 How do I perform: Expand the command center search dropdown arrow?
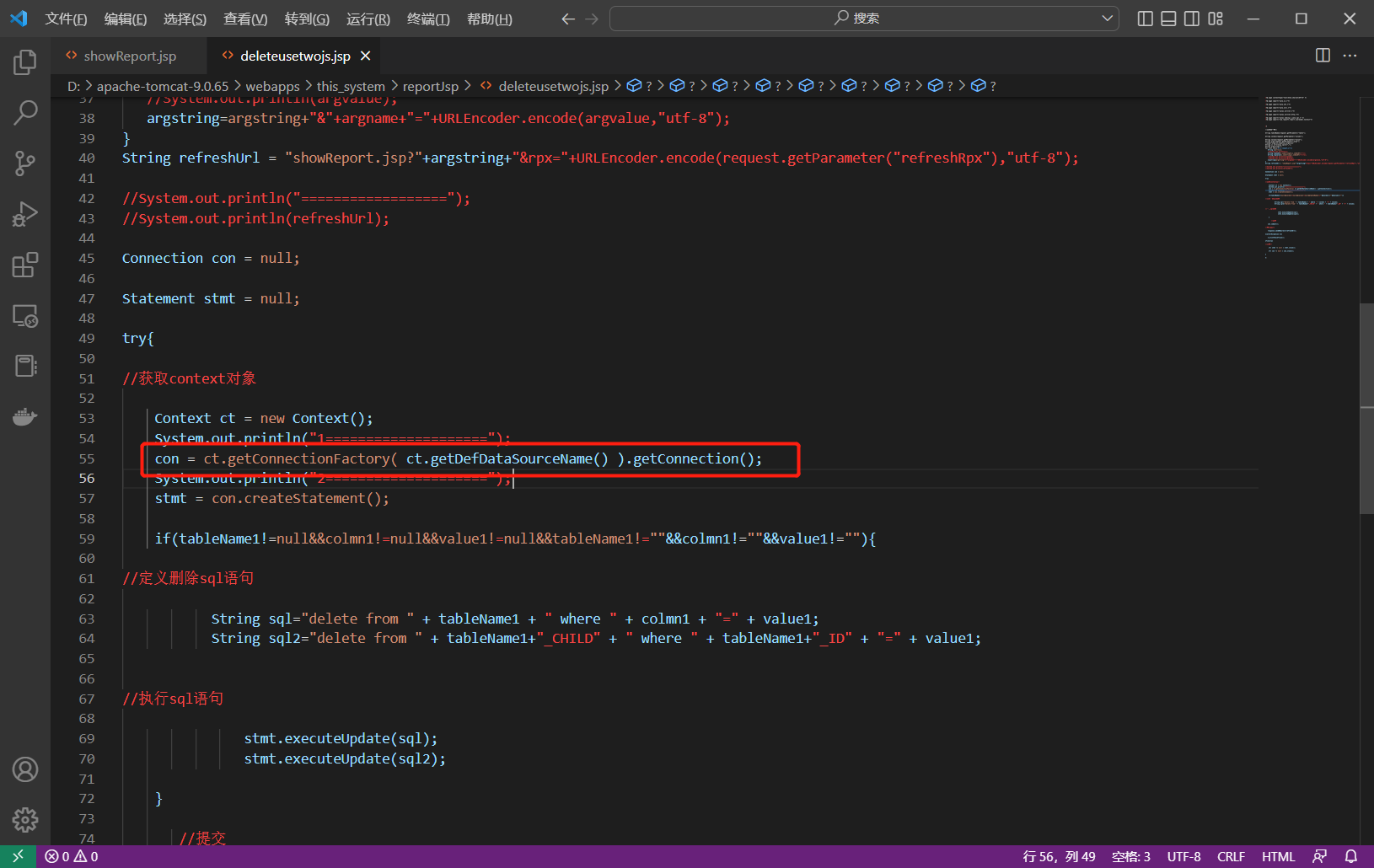1107,19
